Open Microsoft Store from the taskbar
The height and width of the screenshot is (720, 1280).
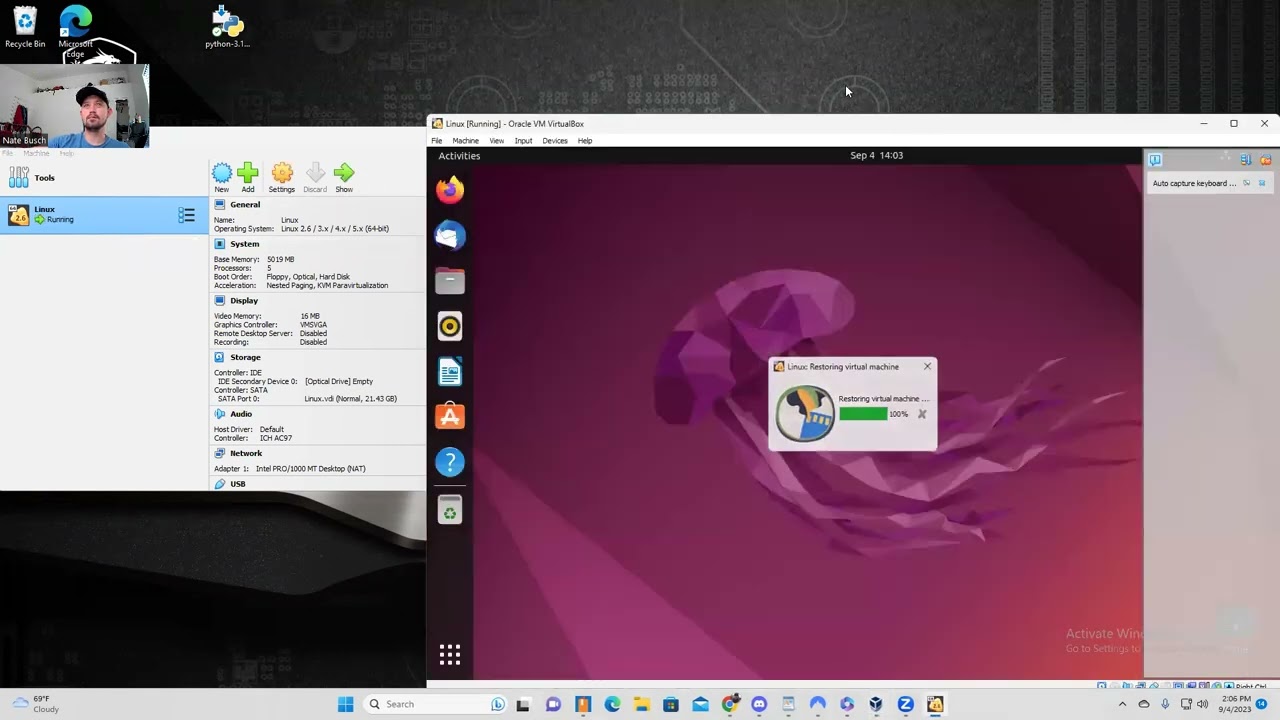pos(671,704)
